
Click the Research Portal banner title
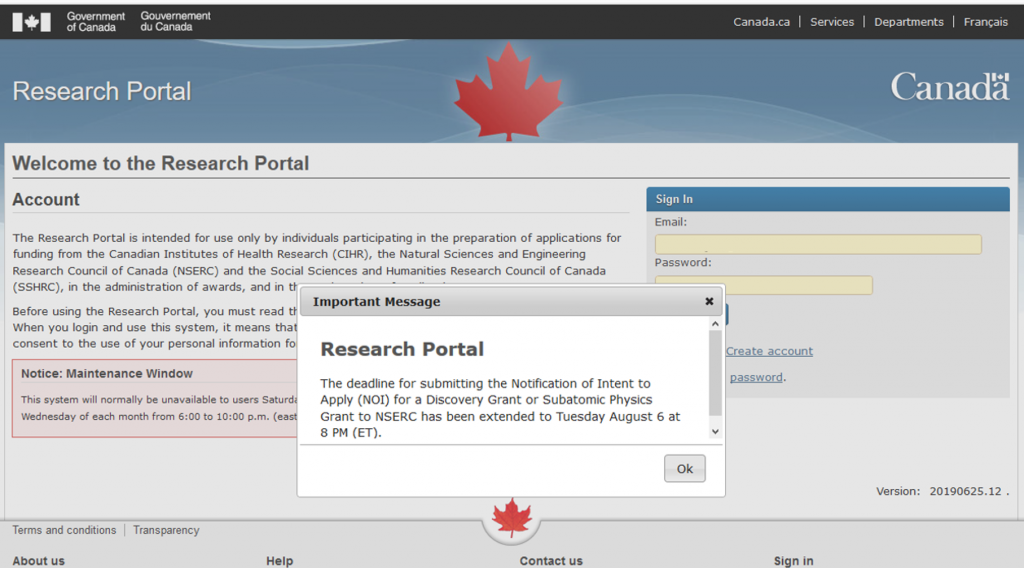click(102, 91)
